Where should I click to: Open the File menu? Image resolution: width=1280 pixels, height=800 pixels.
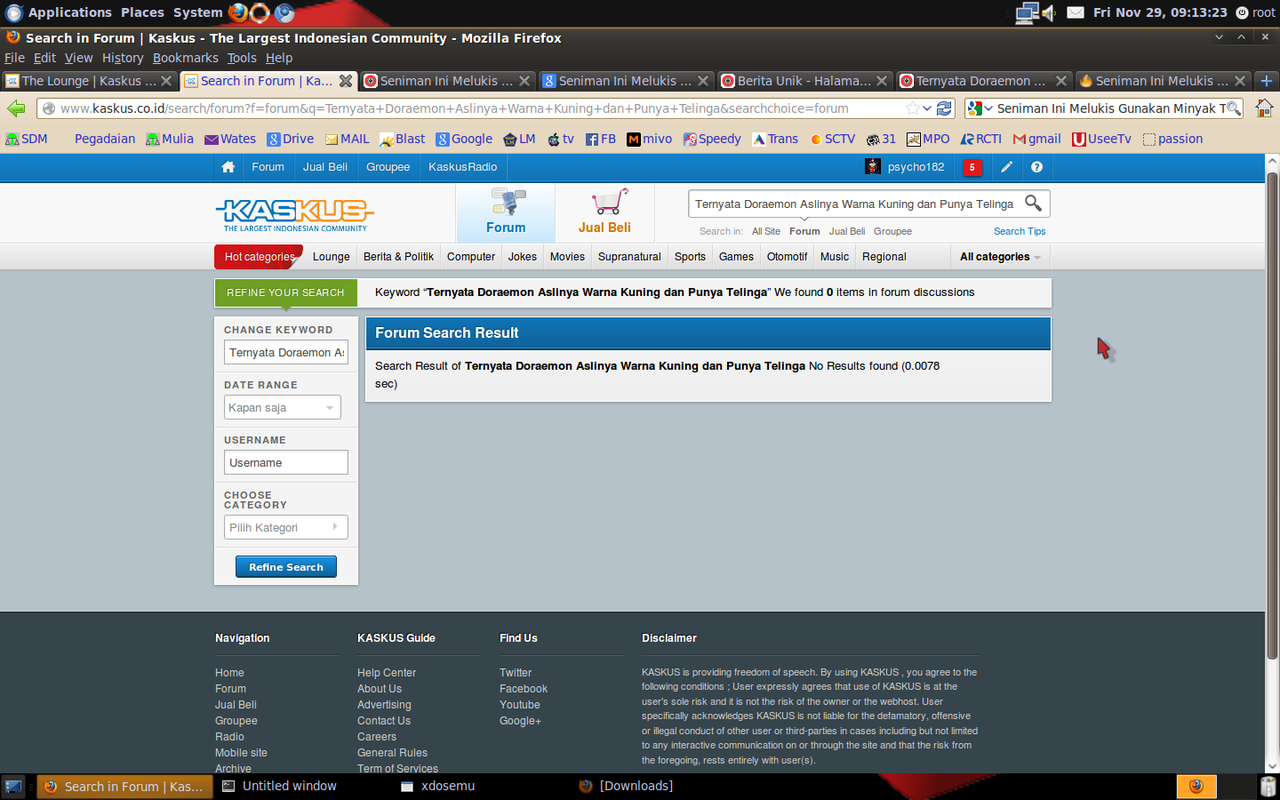coord(14,58)
